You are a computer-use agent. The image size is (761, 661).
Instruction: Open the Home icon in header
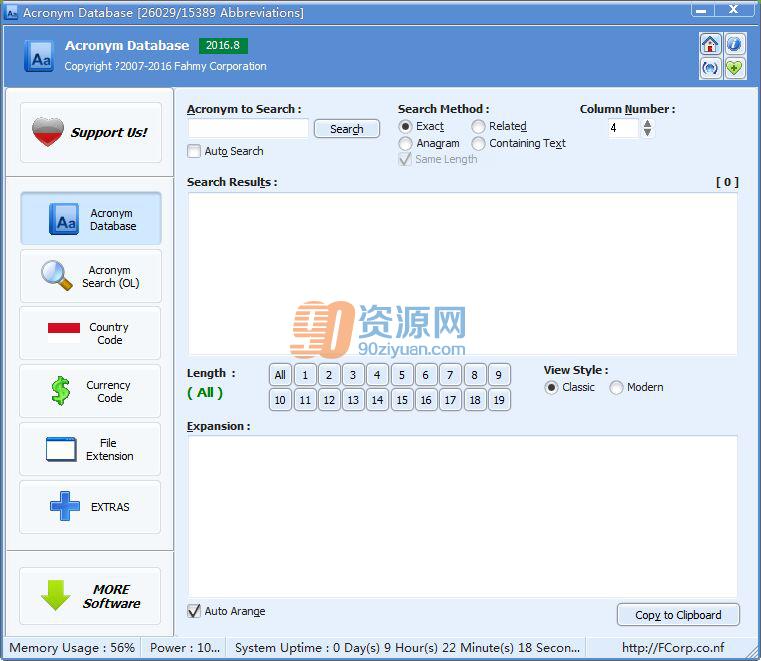click(710, 45)
